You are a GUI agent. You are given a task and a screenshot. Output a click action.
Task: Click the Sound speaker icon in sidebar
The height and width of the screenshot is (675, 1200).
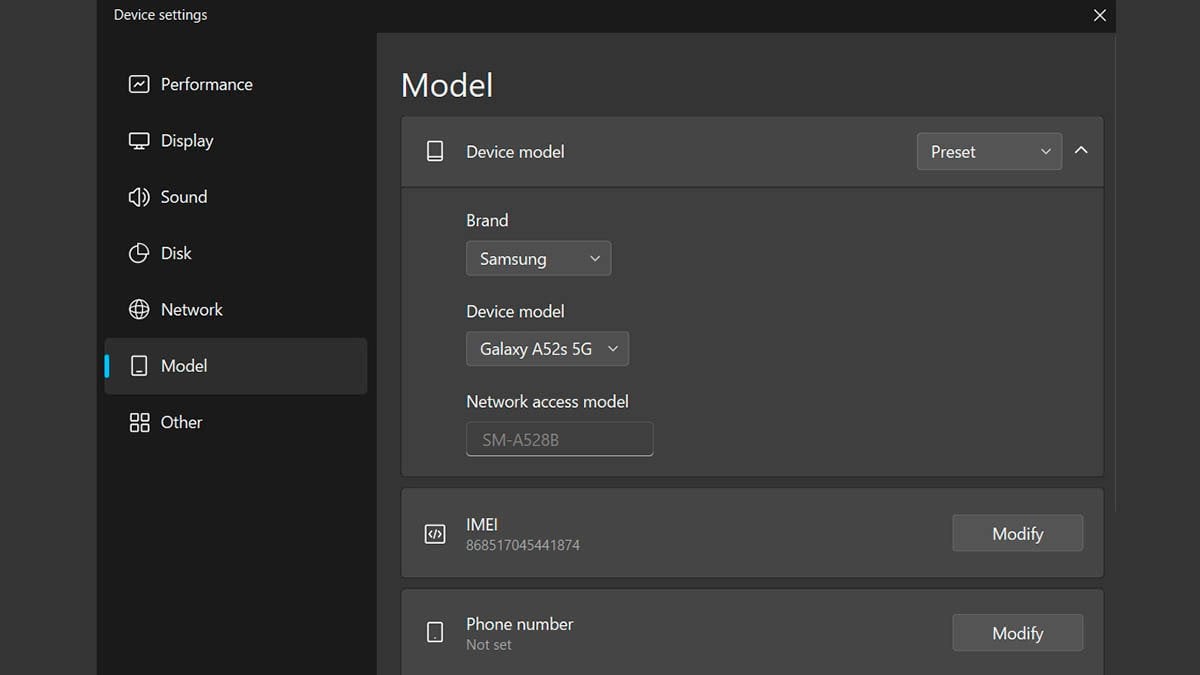click(x=139, y=197)
